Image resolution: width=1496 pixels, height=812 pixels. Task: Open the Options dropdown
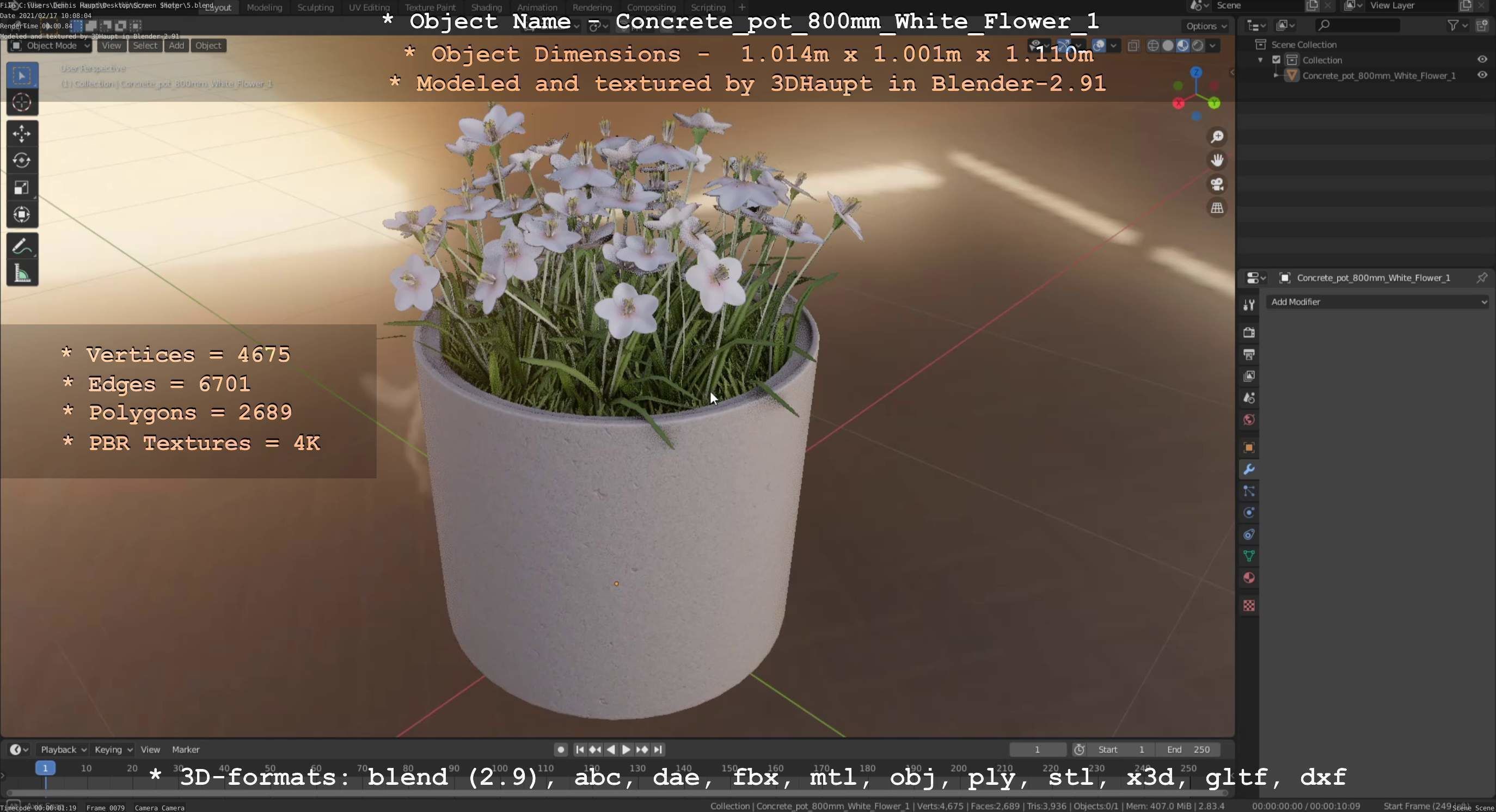pos(1206,26)
